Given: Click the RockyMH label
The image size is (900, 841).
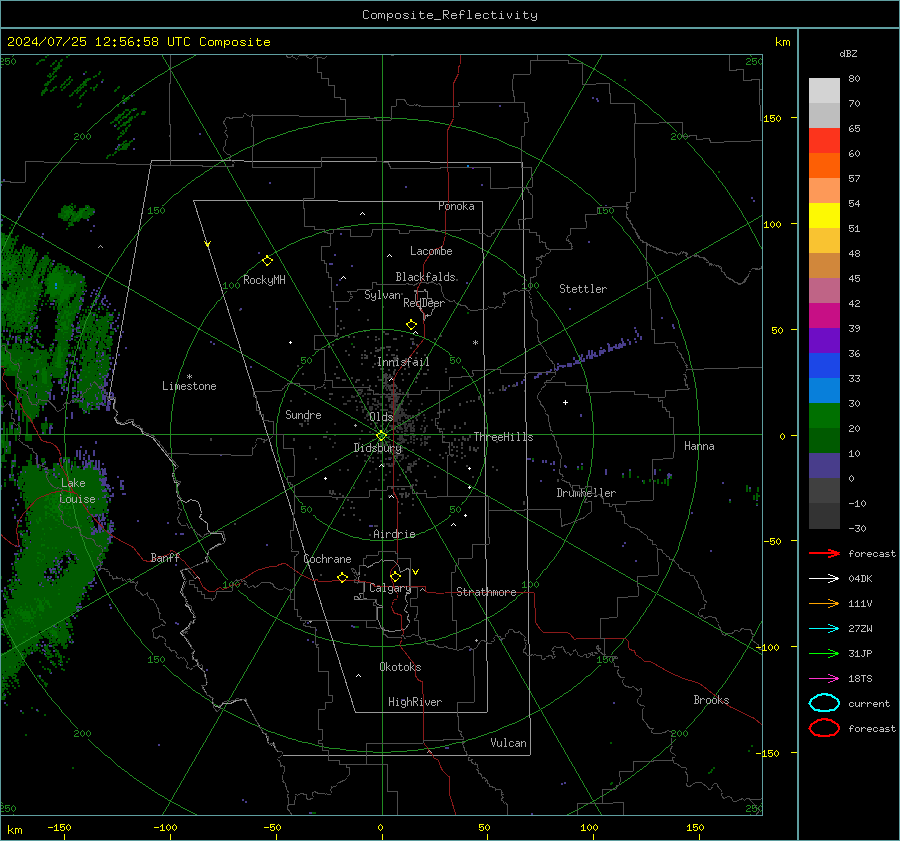Looking at the screenshot, I should tap(264, 280).
